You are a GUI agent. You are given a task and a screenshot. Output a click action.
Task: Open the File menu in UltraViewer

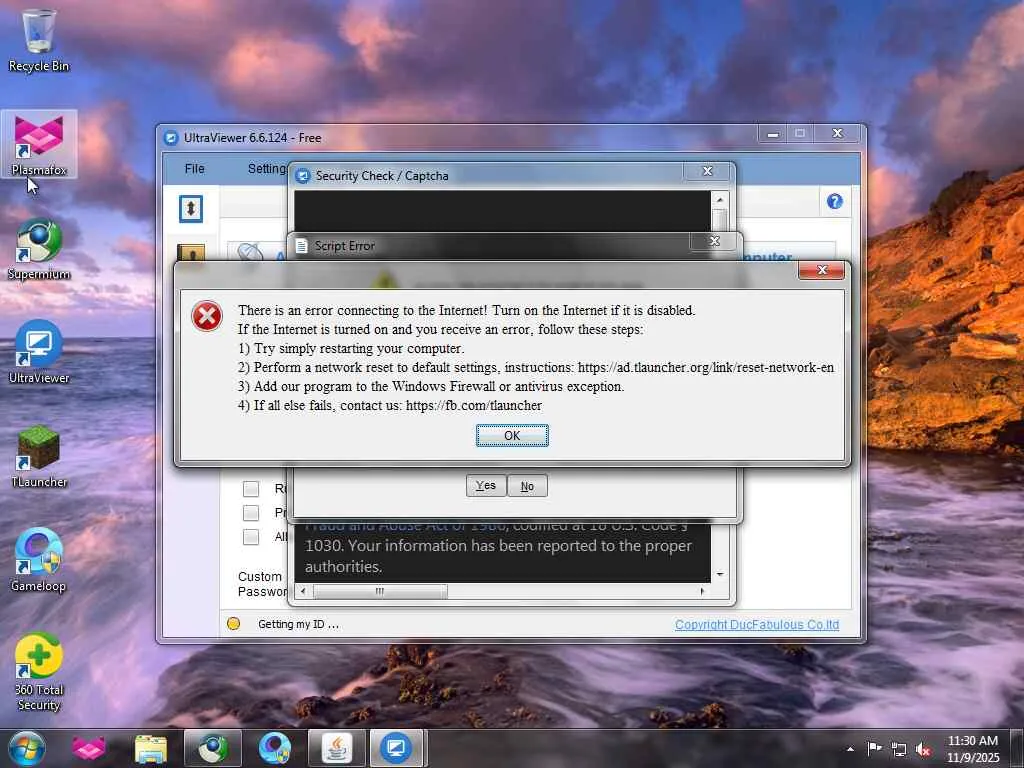195,168
